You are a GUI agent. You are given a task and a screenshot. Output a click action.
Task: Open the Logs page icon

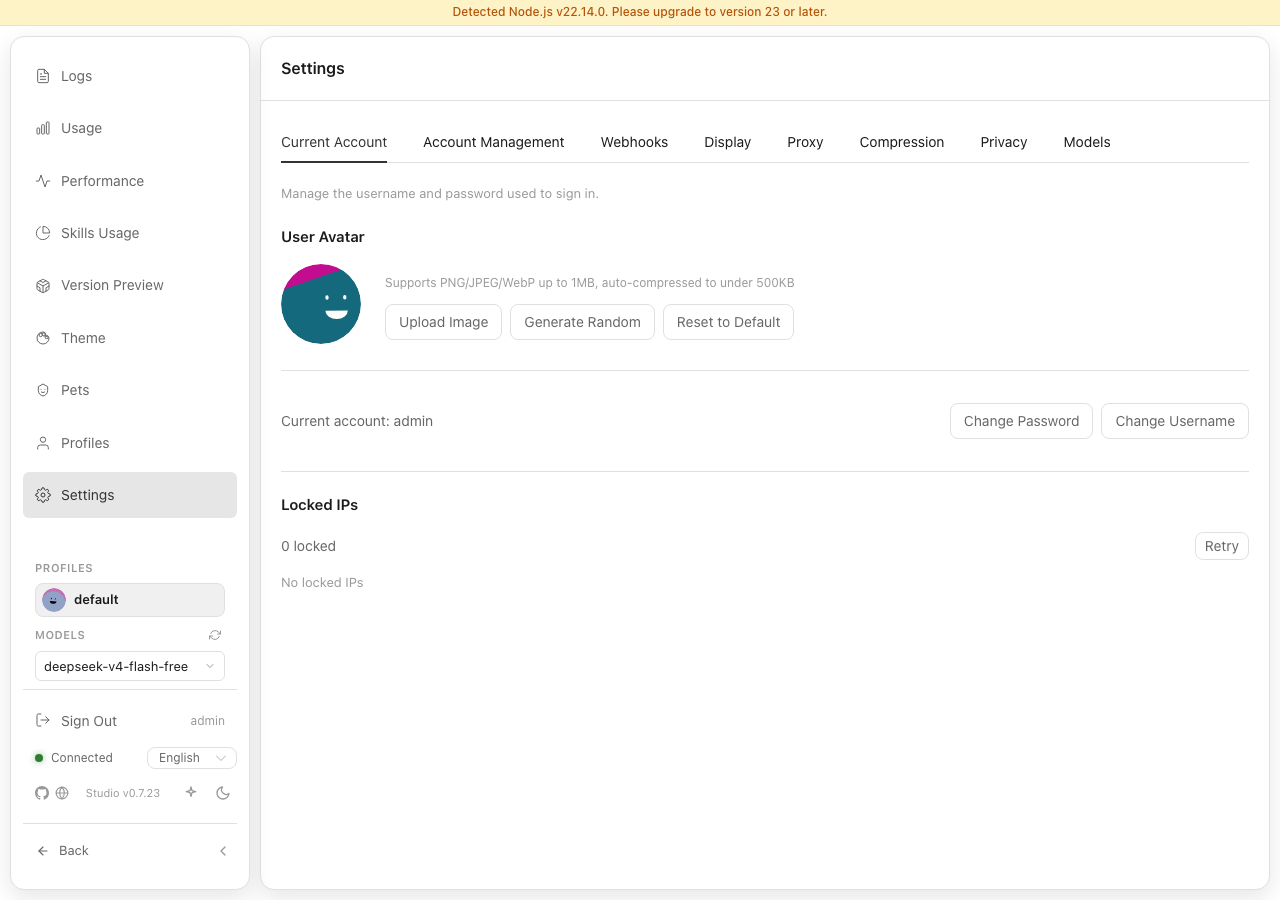(43, 76)
